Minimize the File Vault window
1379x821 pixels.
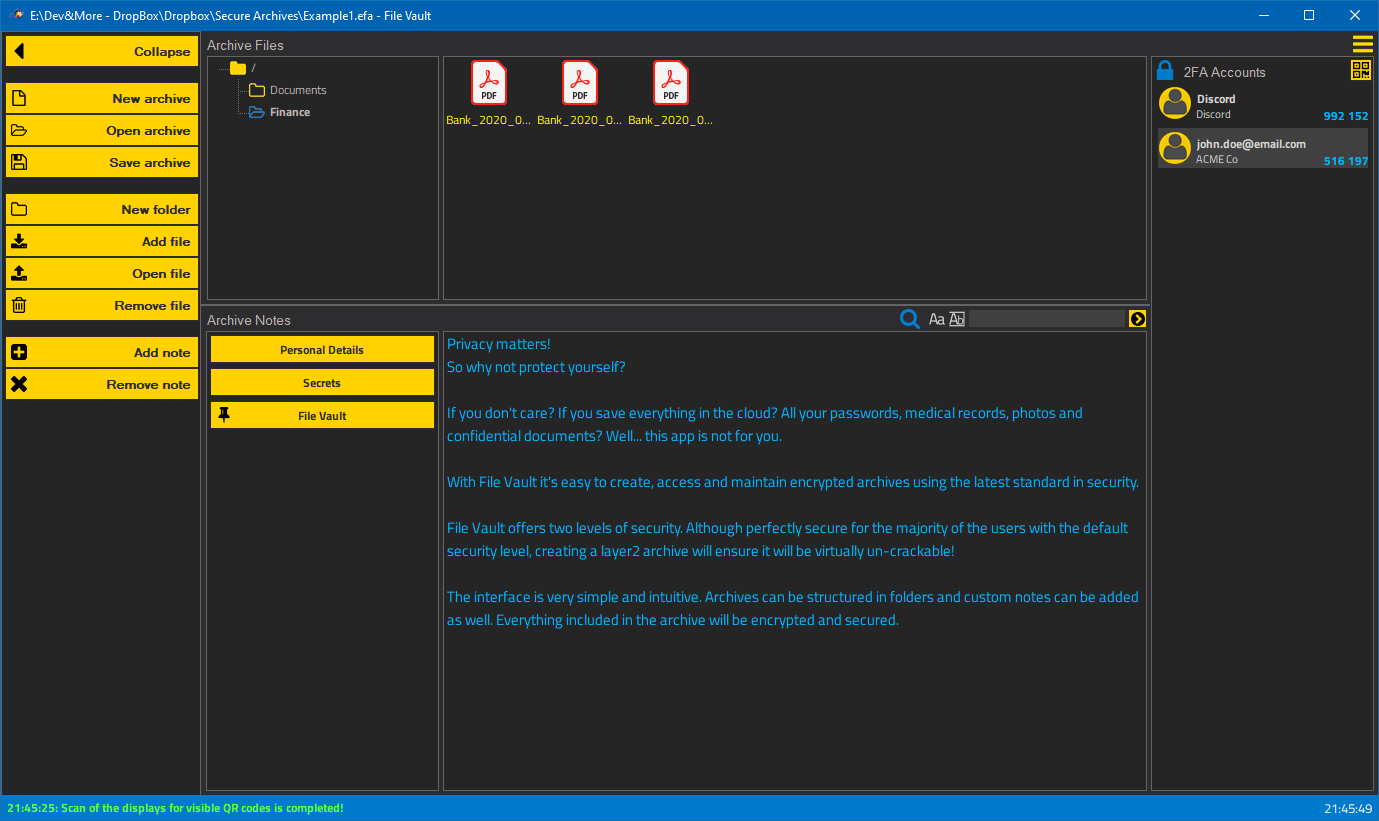pyautogui.click(x=1263, y=15)
